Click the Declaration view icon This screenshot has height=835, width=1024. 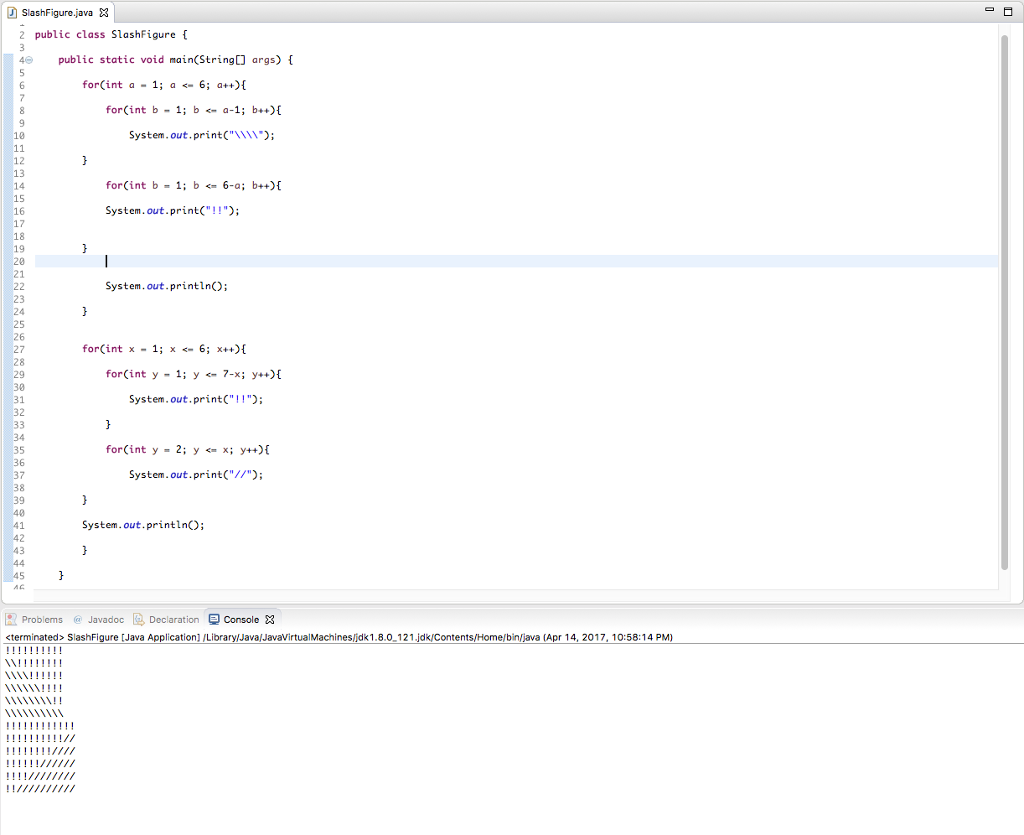coord(138,619)
